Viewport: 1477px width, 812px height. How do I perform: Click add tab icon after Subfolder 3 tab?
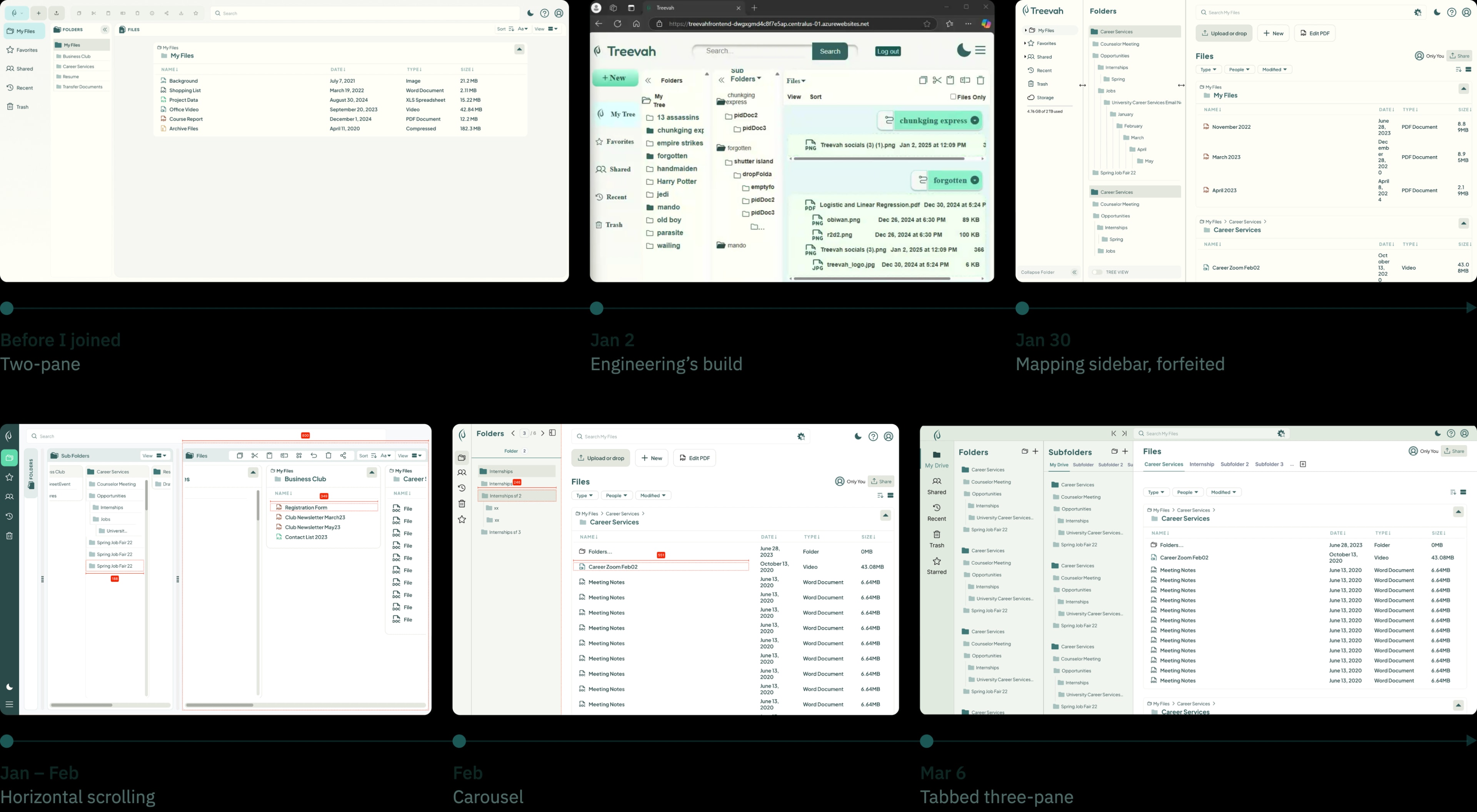(1303, 464)
